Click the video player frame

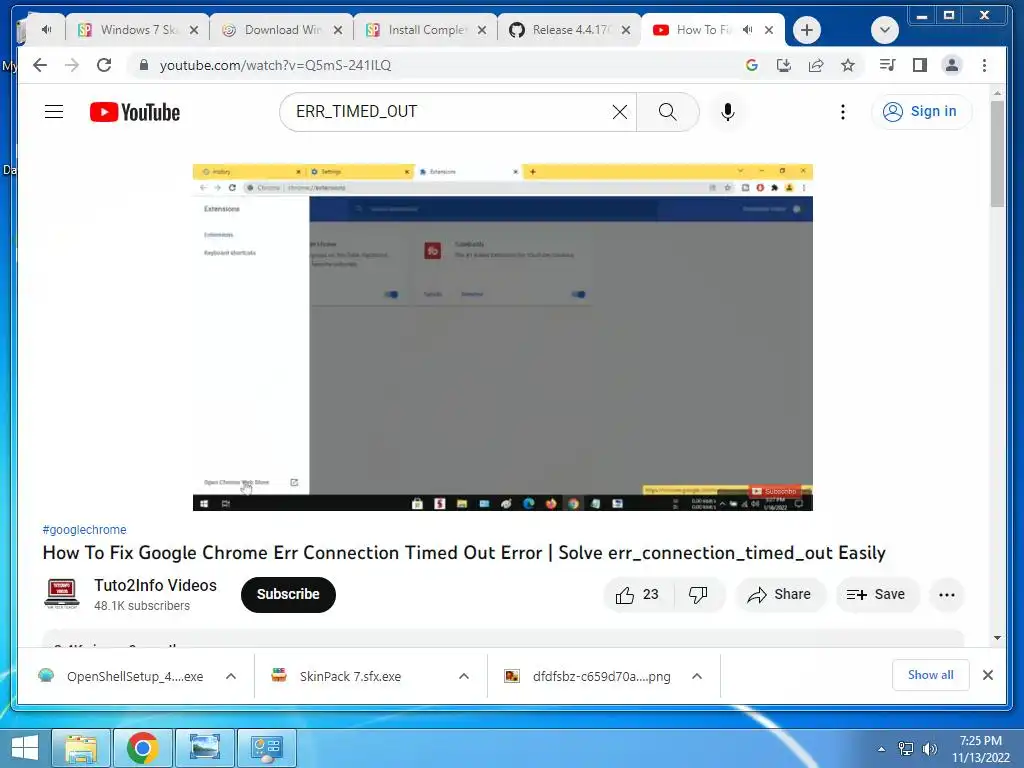point(502,337)
